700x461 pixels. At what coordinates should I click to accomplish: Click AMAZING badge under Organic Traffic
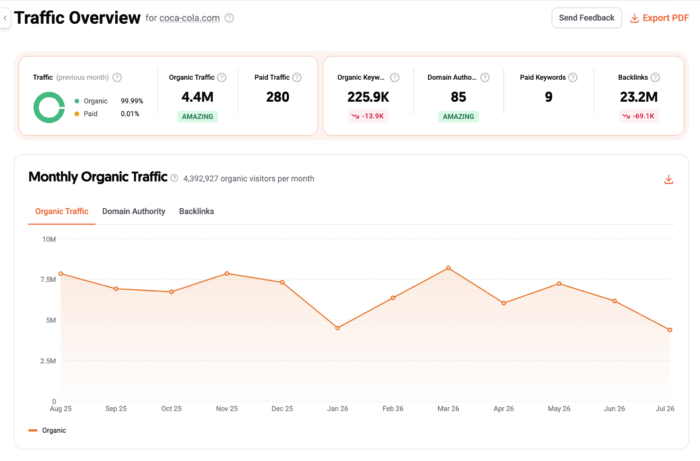tap(197, 116)
